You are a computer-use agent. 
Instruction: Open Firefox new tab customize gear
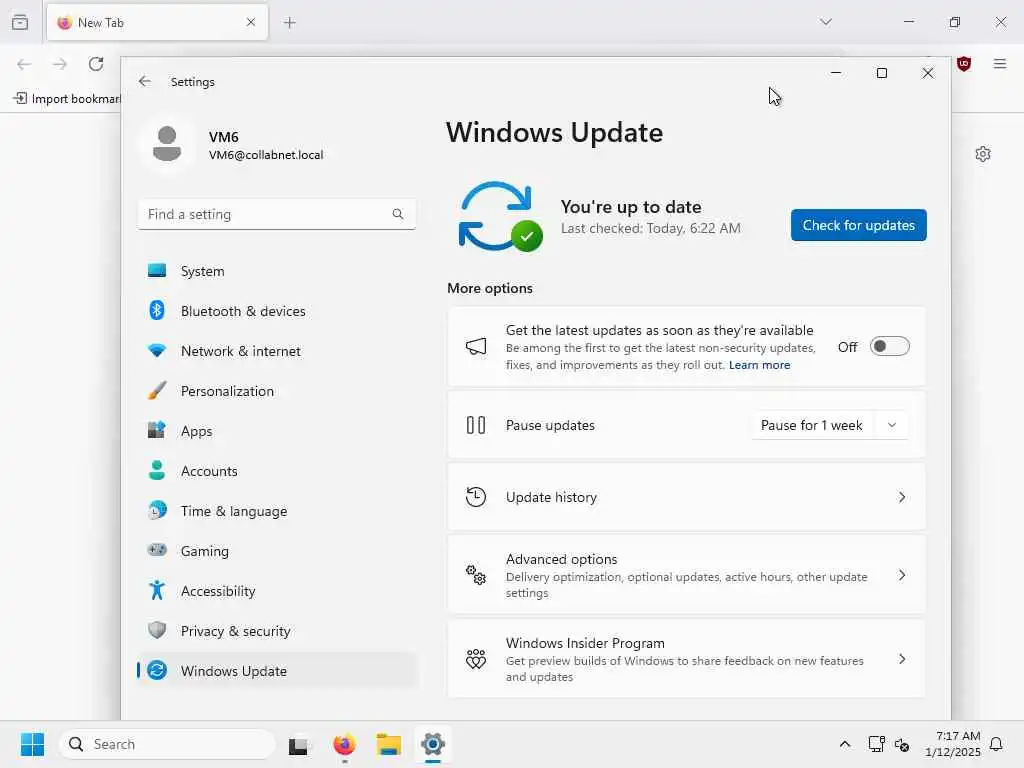click(983, 154)
